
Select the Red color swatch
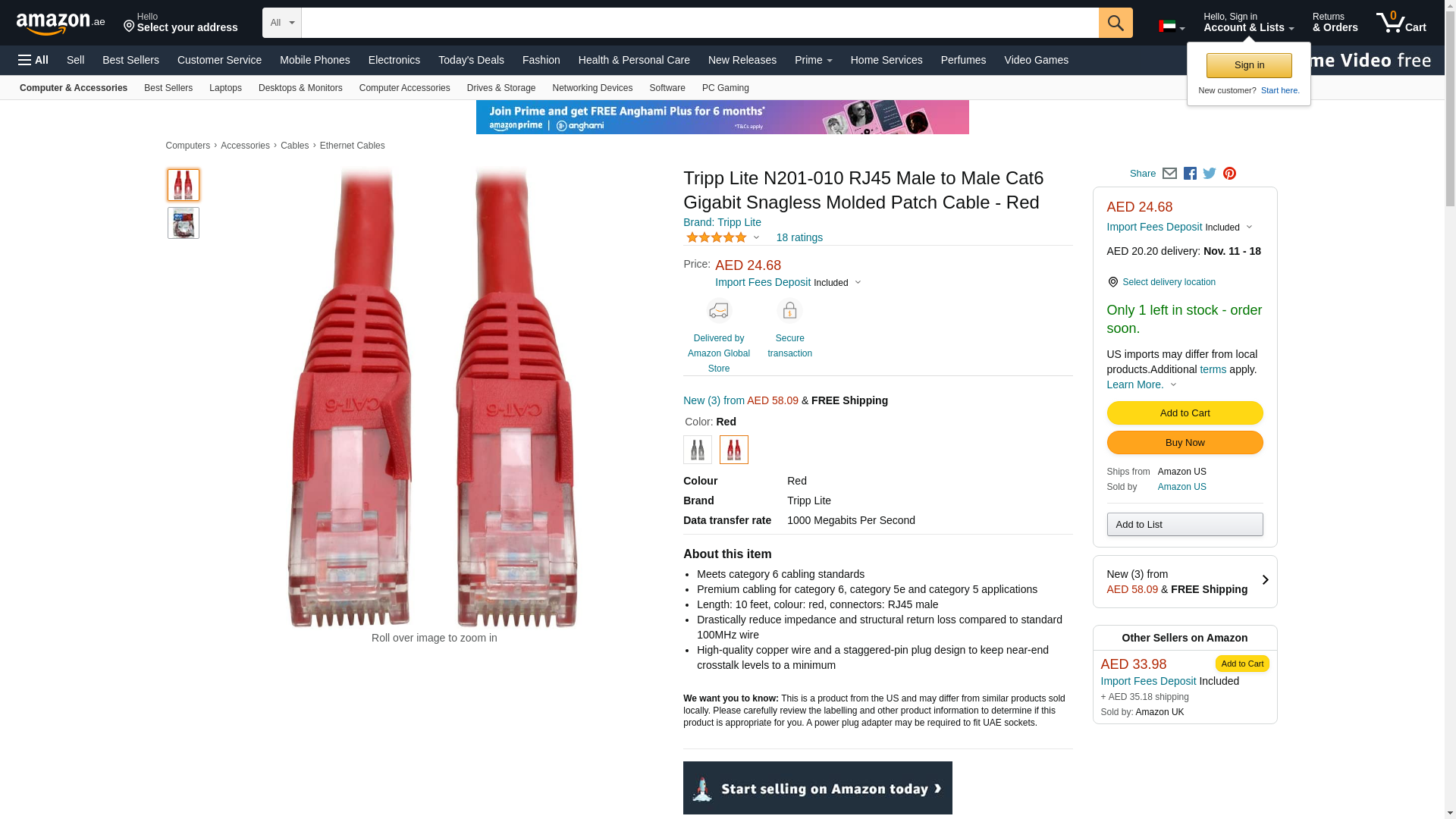[733, 450]
